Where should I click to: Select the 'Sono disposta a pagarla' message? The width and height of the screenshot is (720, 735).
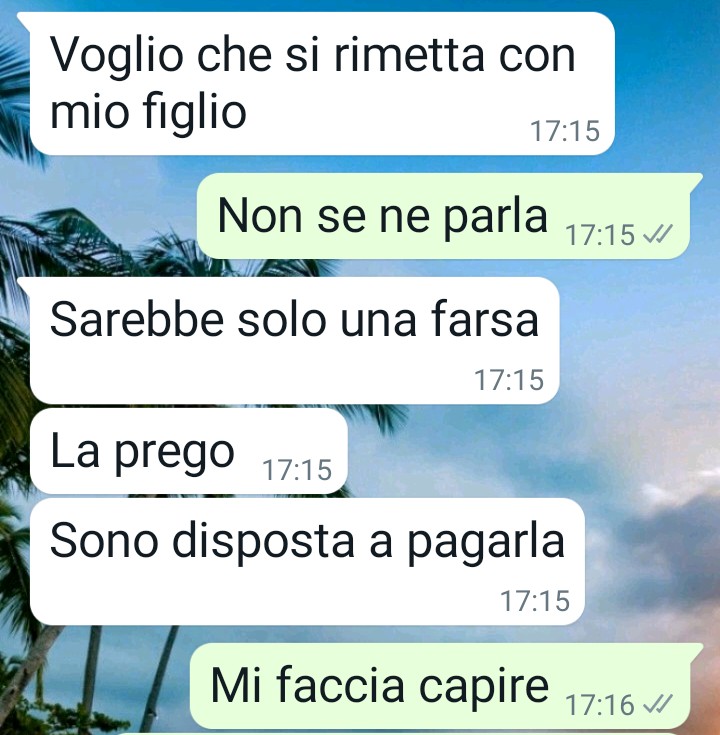tap(307, 561)
